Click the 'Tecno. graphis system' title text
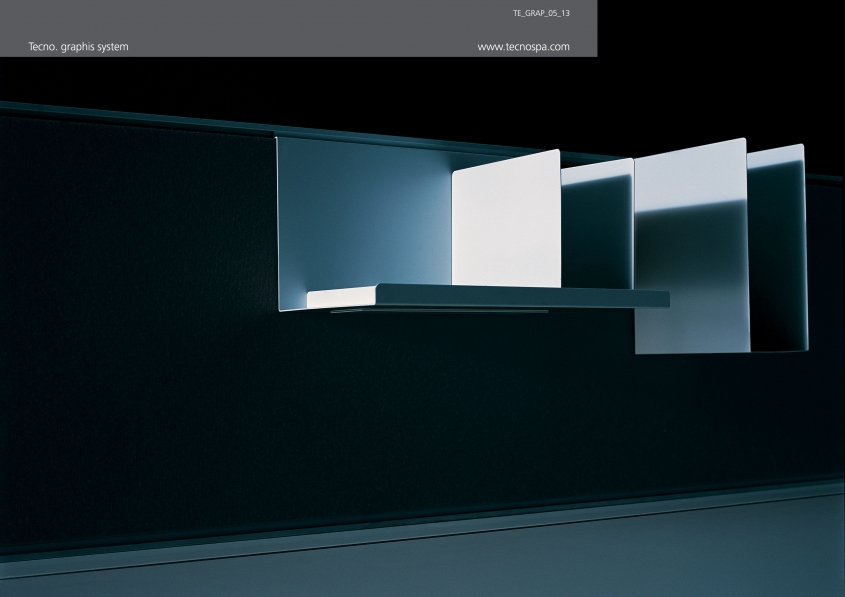This screenshot has height=597, width=845. 79,47
